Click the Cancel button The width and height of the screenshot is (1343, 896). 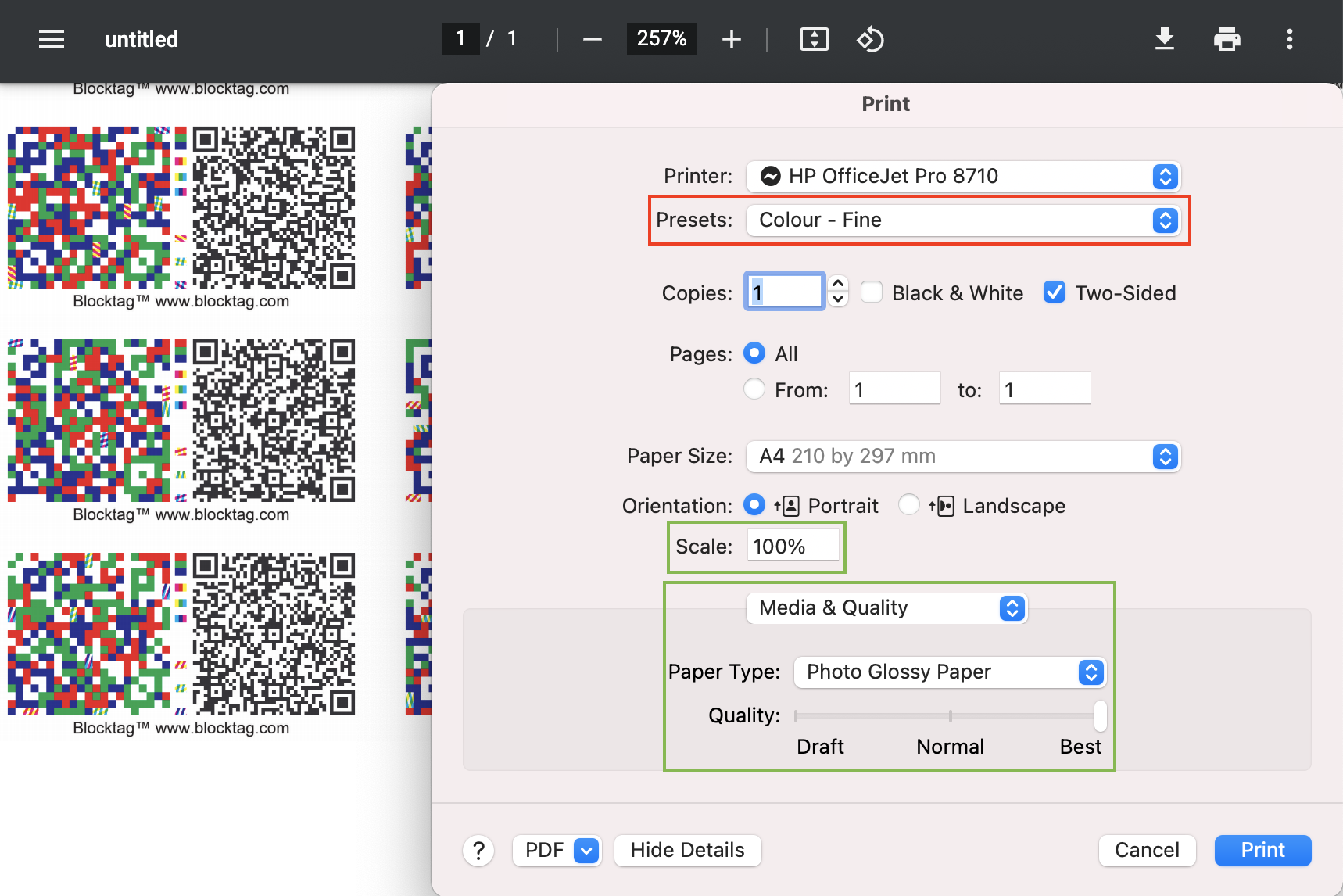[1146, 851]
